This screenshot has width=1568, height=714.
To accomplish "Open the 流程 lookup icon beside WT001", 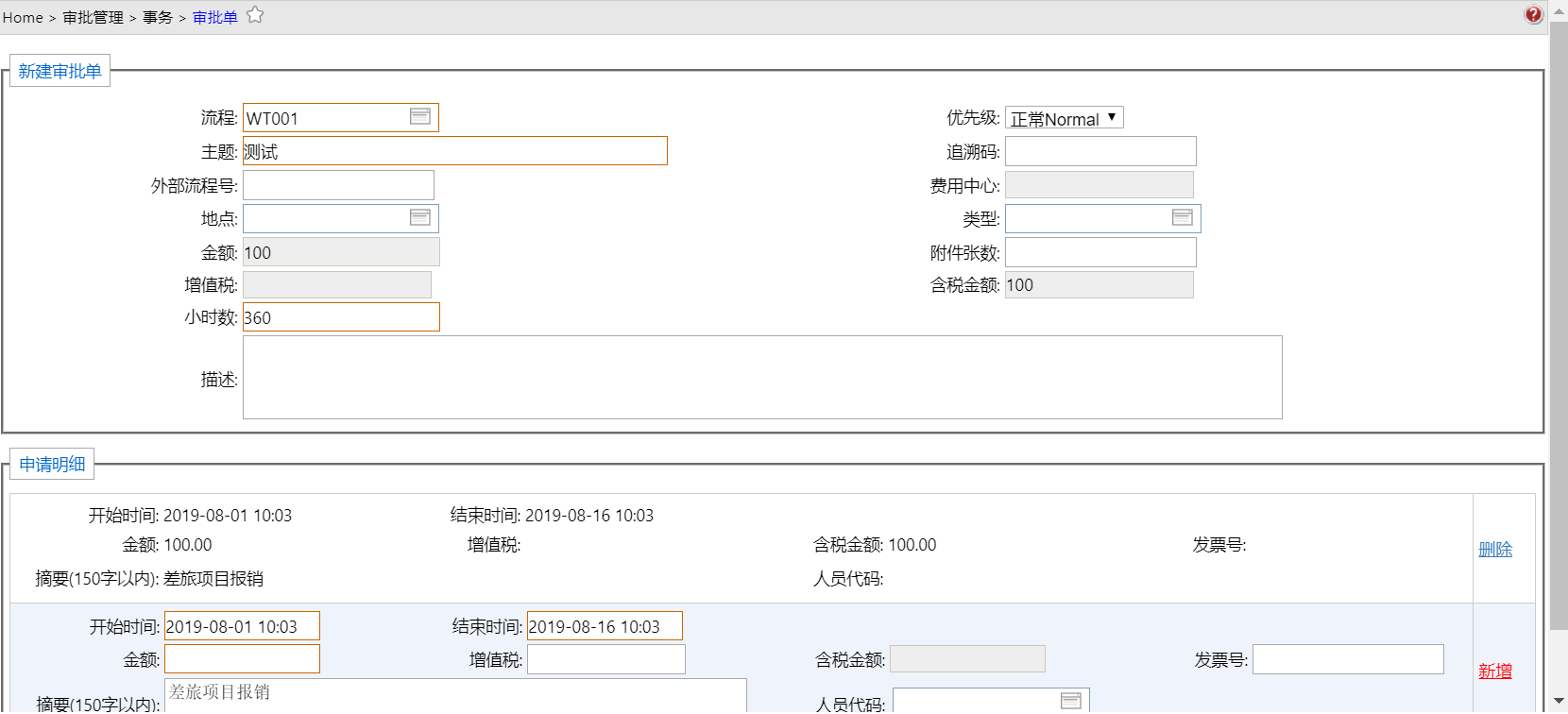I will (x=420, y=116).
